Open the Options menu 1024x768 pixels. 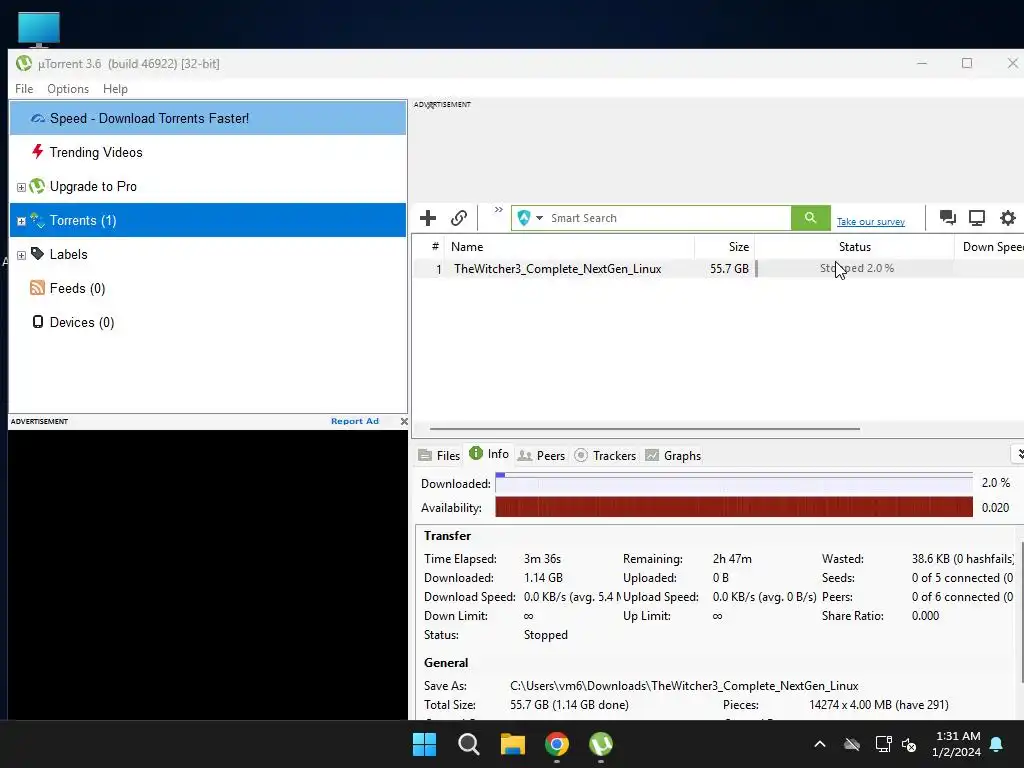(x=68, y=89)
